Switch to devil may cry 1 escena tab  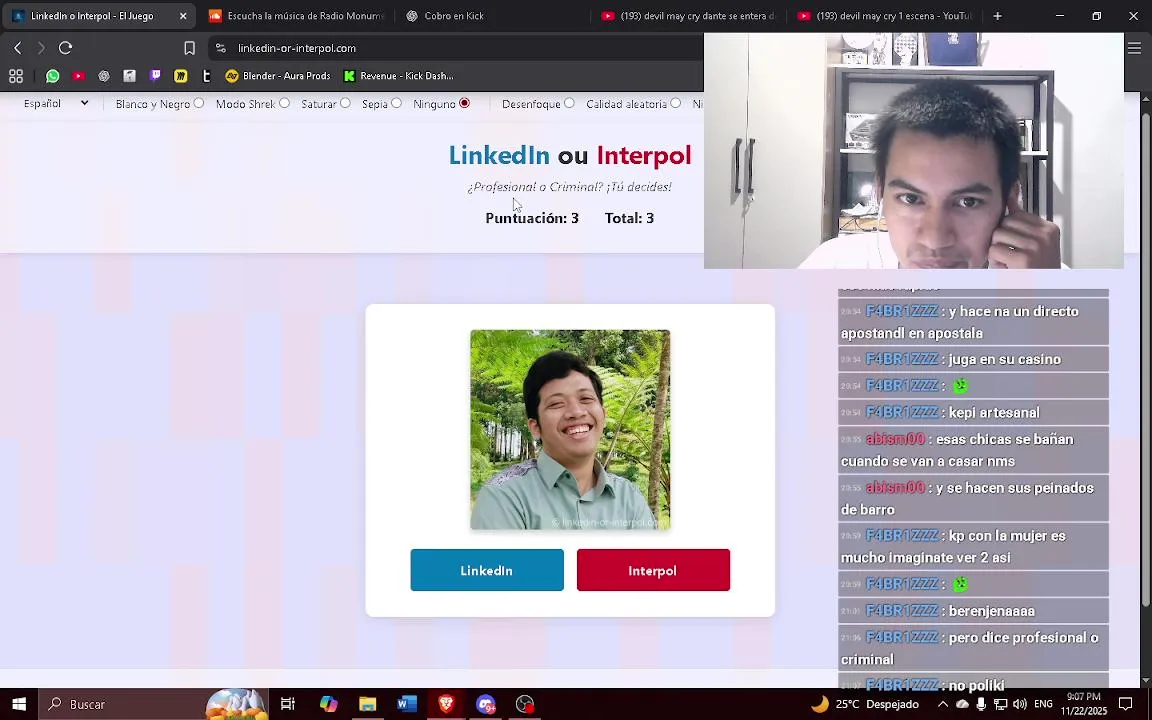(x=885, y=15)
